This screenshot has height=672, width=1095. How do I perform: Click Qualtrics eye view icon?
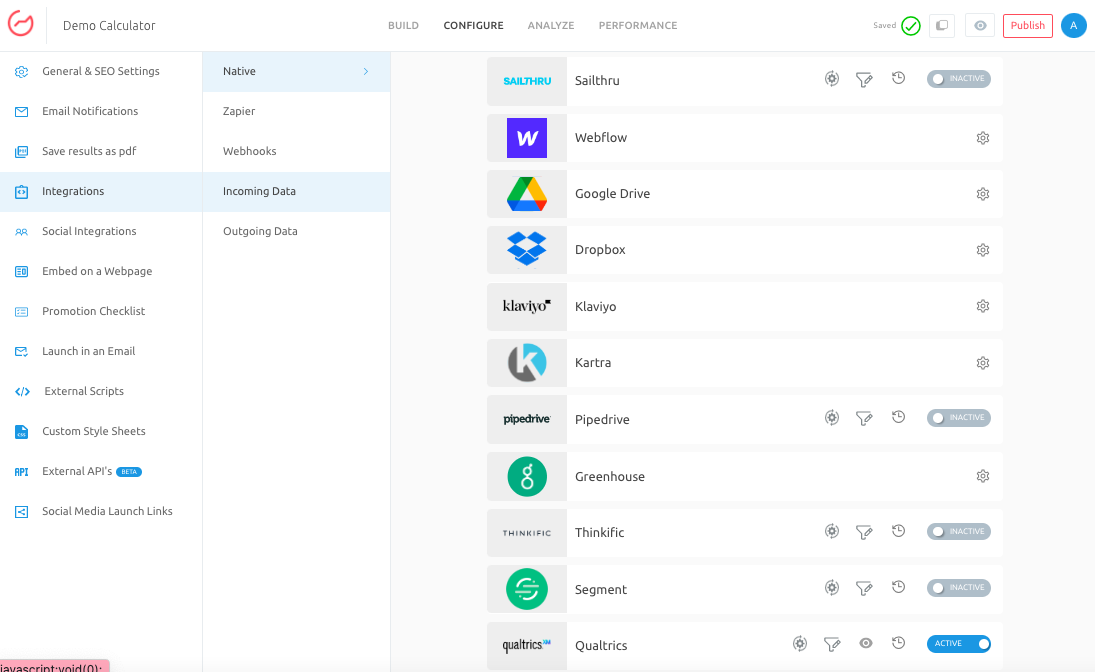click(x=866, y=643)
